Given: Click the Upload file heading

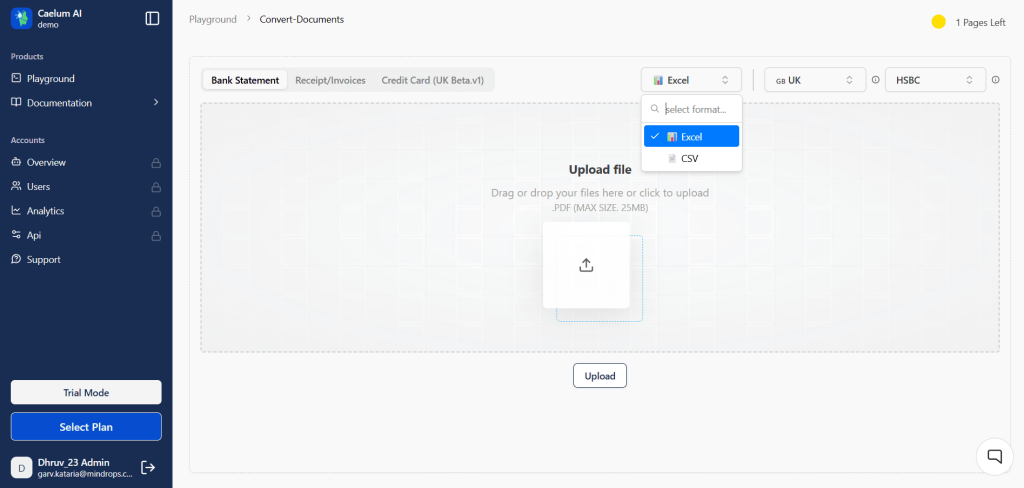Looking at the screenshot, I should click(600, 170).
